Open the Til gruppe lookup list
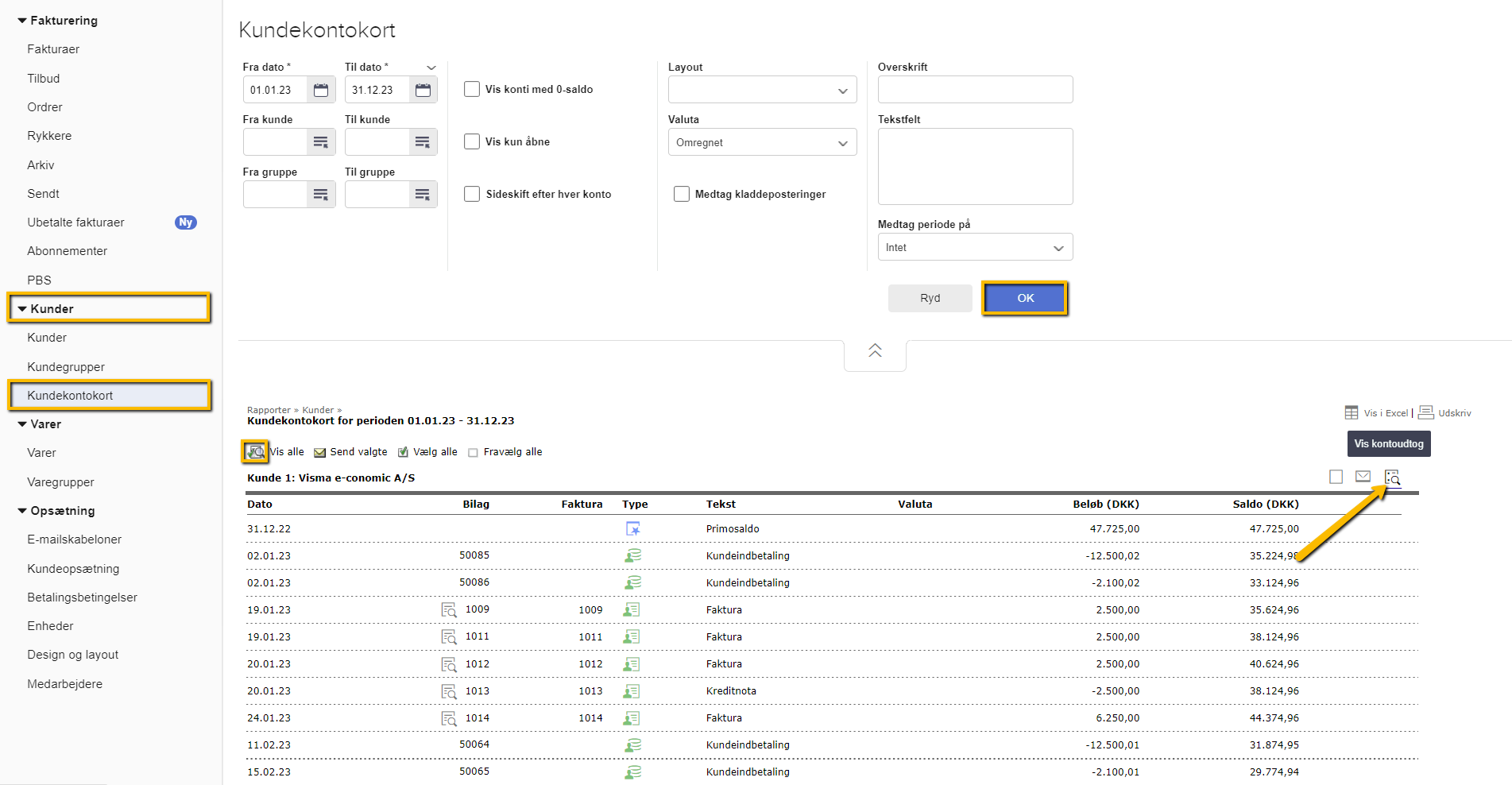Viewport: 1512px width, 785px height. point(423,195)
